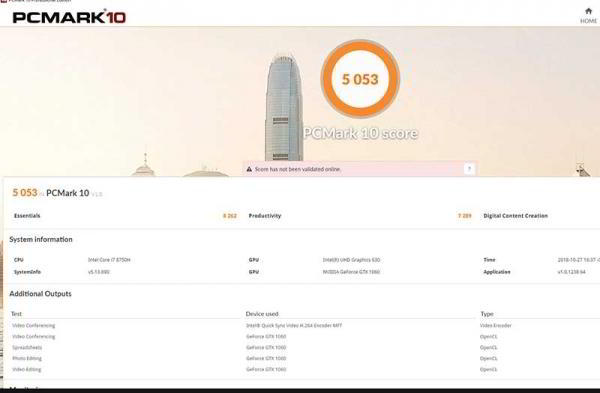Click the Video Encoder type cell

496,326
